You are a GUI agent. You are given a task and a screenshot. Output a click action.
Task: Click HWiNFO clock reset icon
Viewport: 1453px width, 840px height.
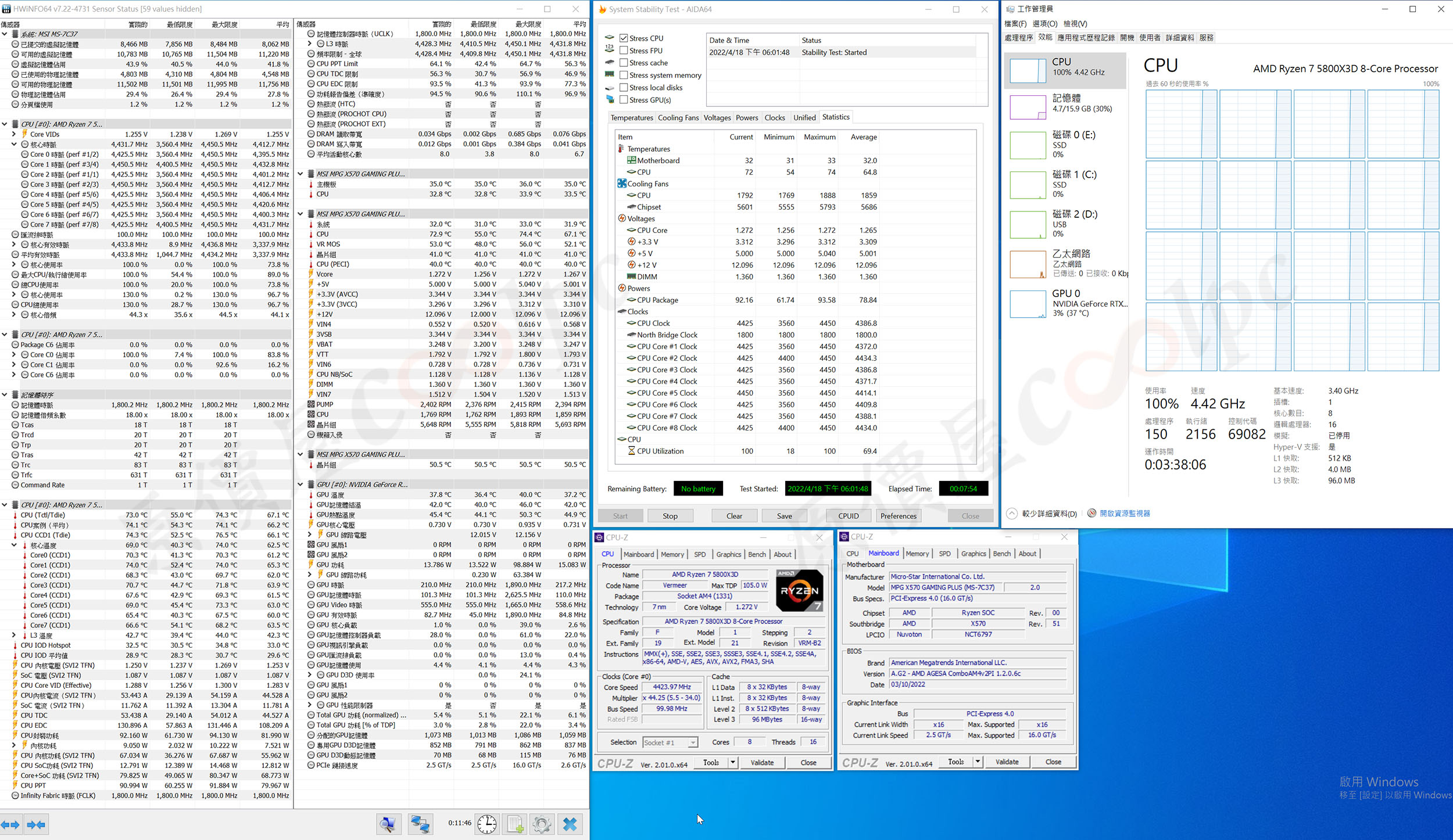point(486,824)
